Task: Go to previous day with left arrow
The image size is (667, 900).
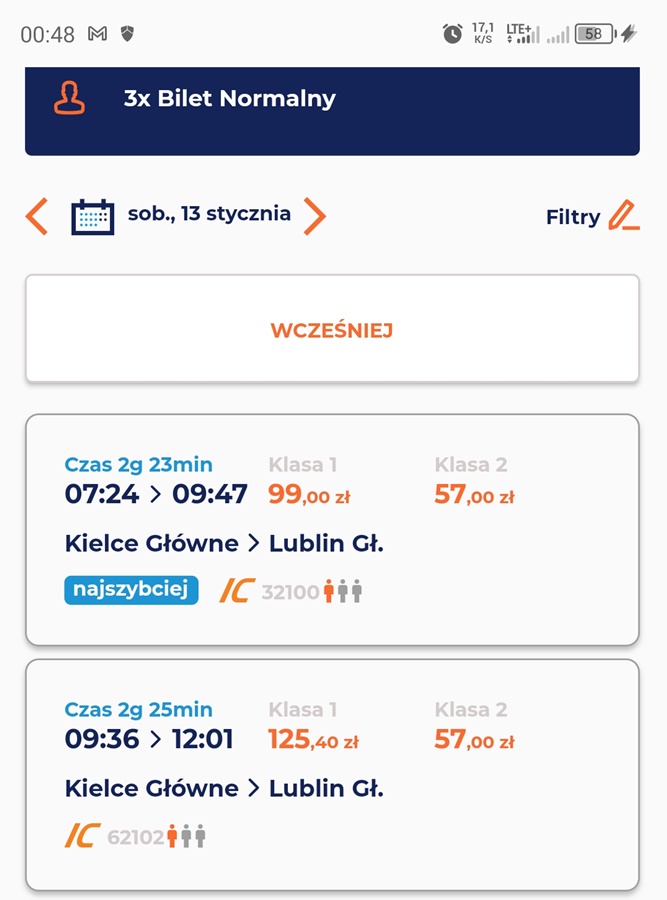Action: click(37, 216)
